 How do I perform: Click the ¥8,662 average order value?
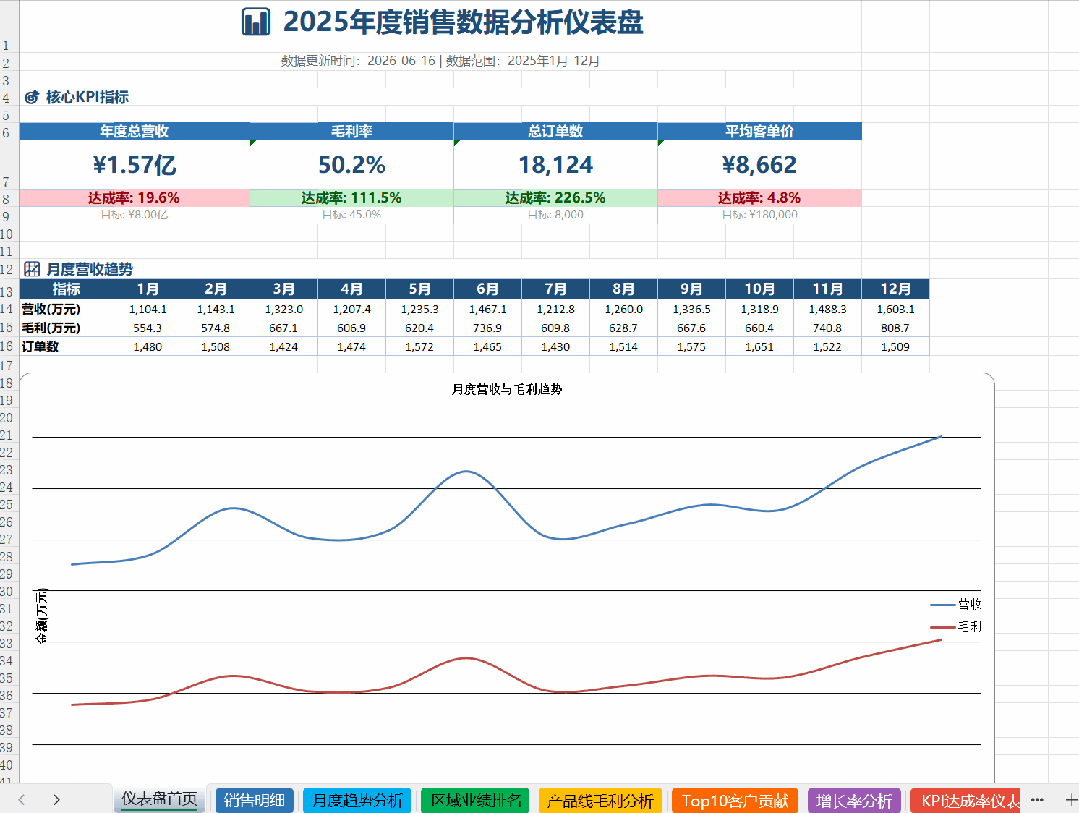coord(760,165)
